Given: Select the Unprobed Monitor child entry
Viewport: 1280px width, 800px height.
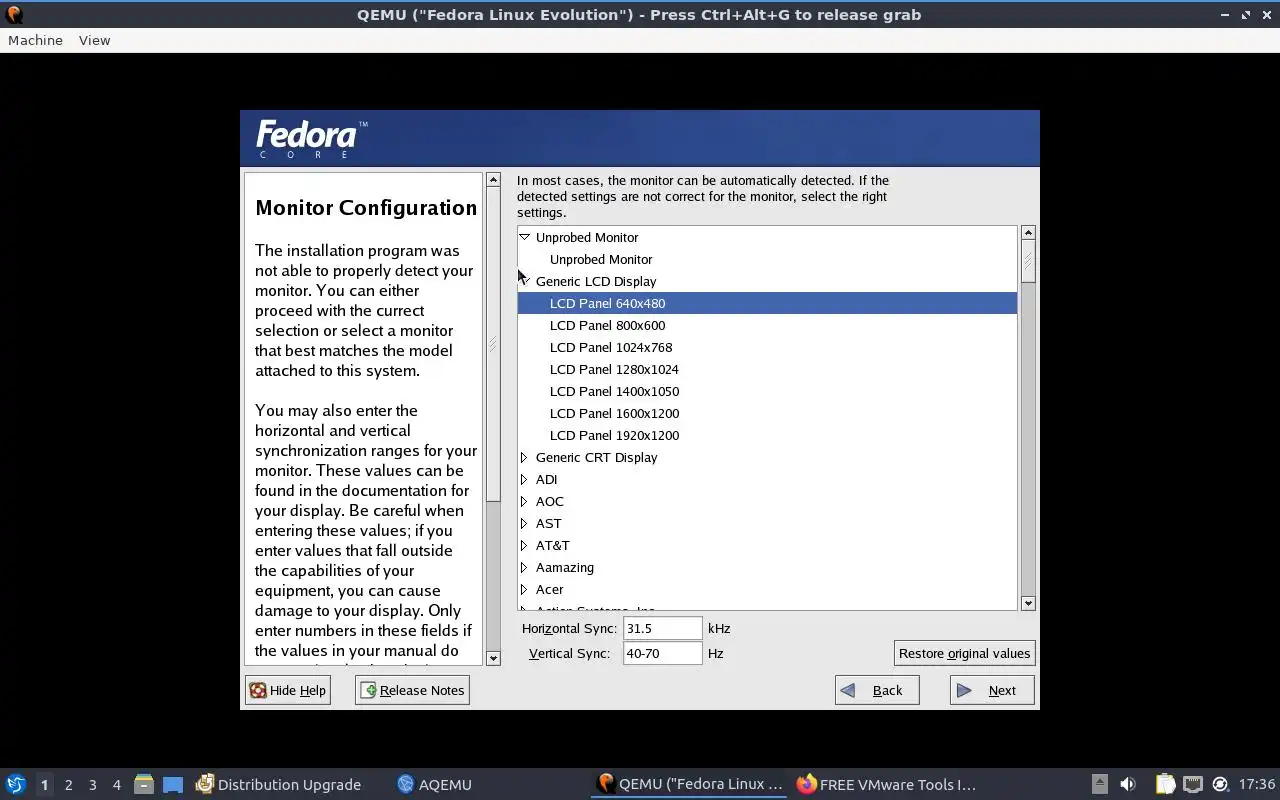Looking at the screenshot, I should [767, 259].
